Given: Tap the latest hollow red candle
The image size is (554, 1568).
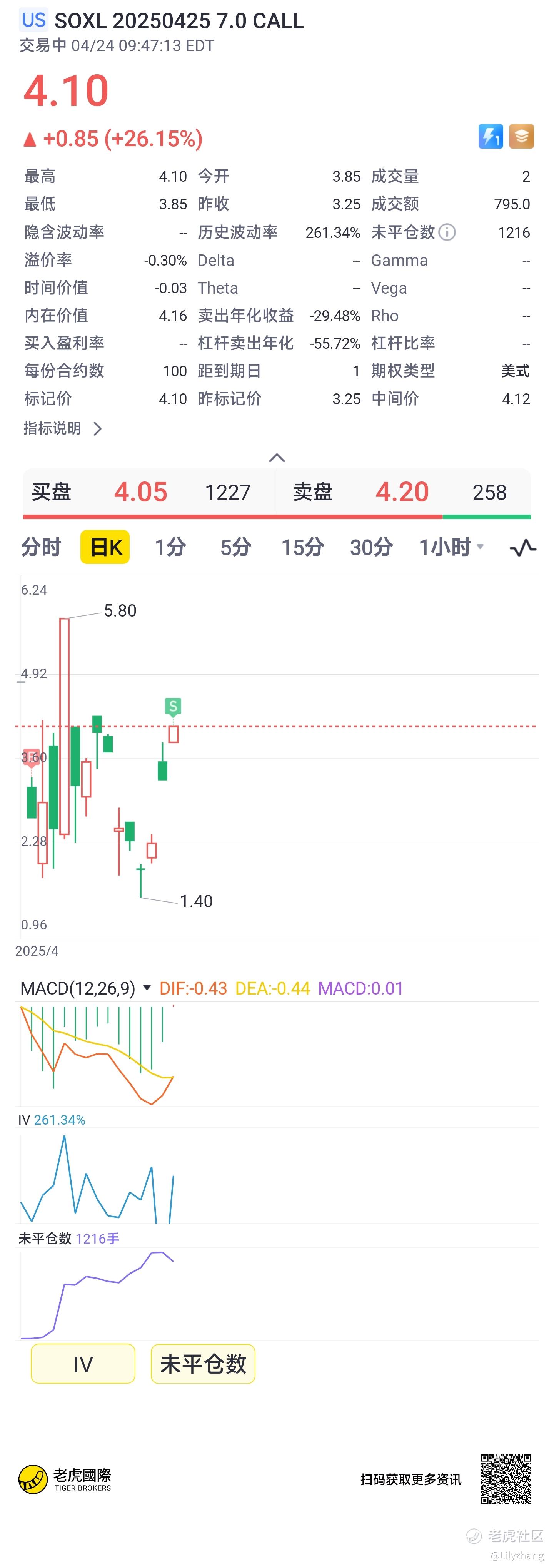Looking at the screenshot, I should point(173,734).
